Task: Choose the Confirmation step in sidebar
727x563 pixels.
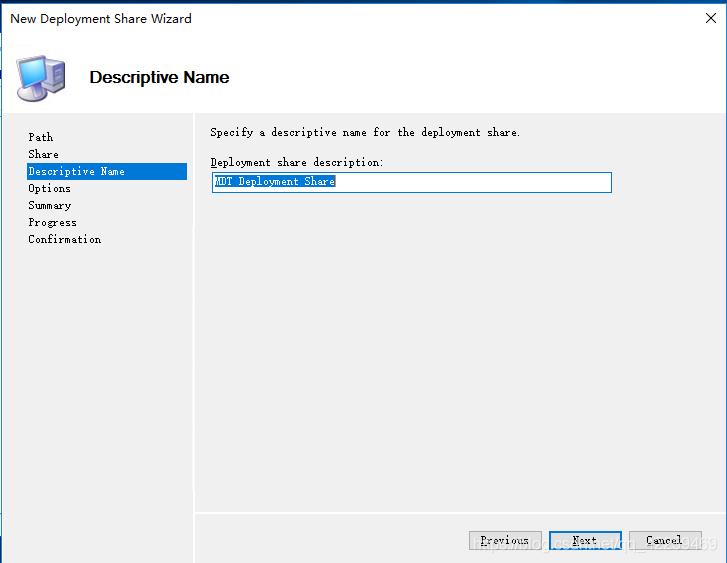Action: (x=64, y=239)
